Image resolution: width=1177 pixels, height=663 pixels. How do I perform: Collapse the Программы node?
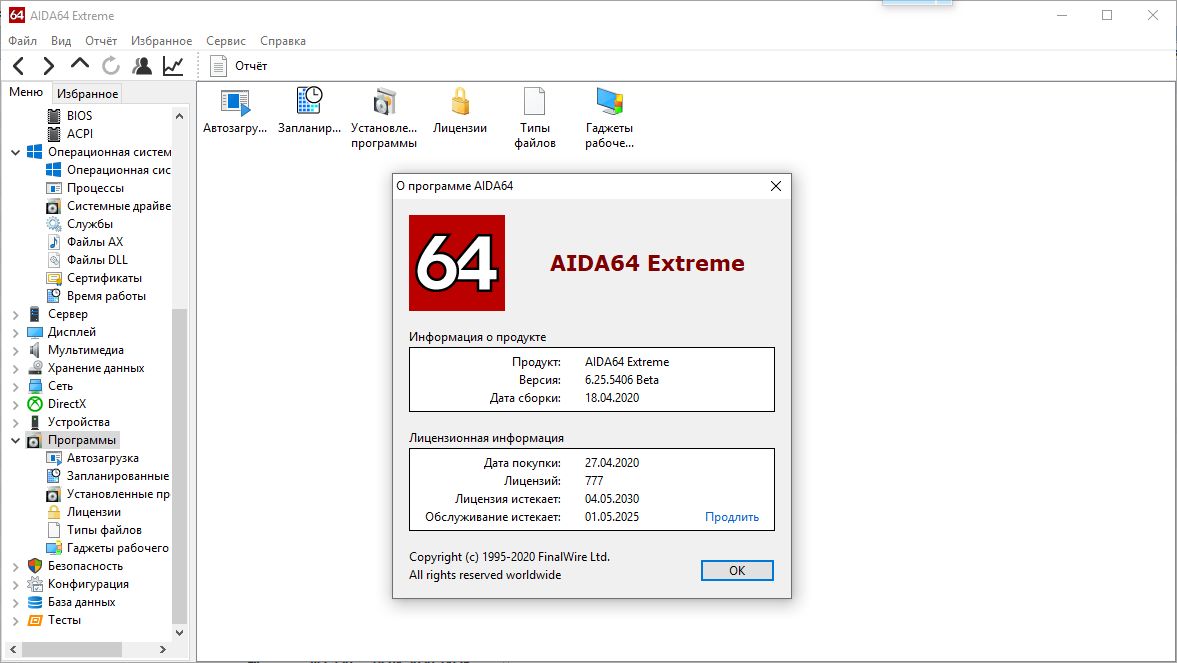click(15, 441)
